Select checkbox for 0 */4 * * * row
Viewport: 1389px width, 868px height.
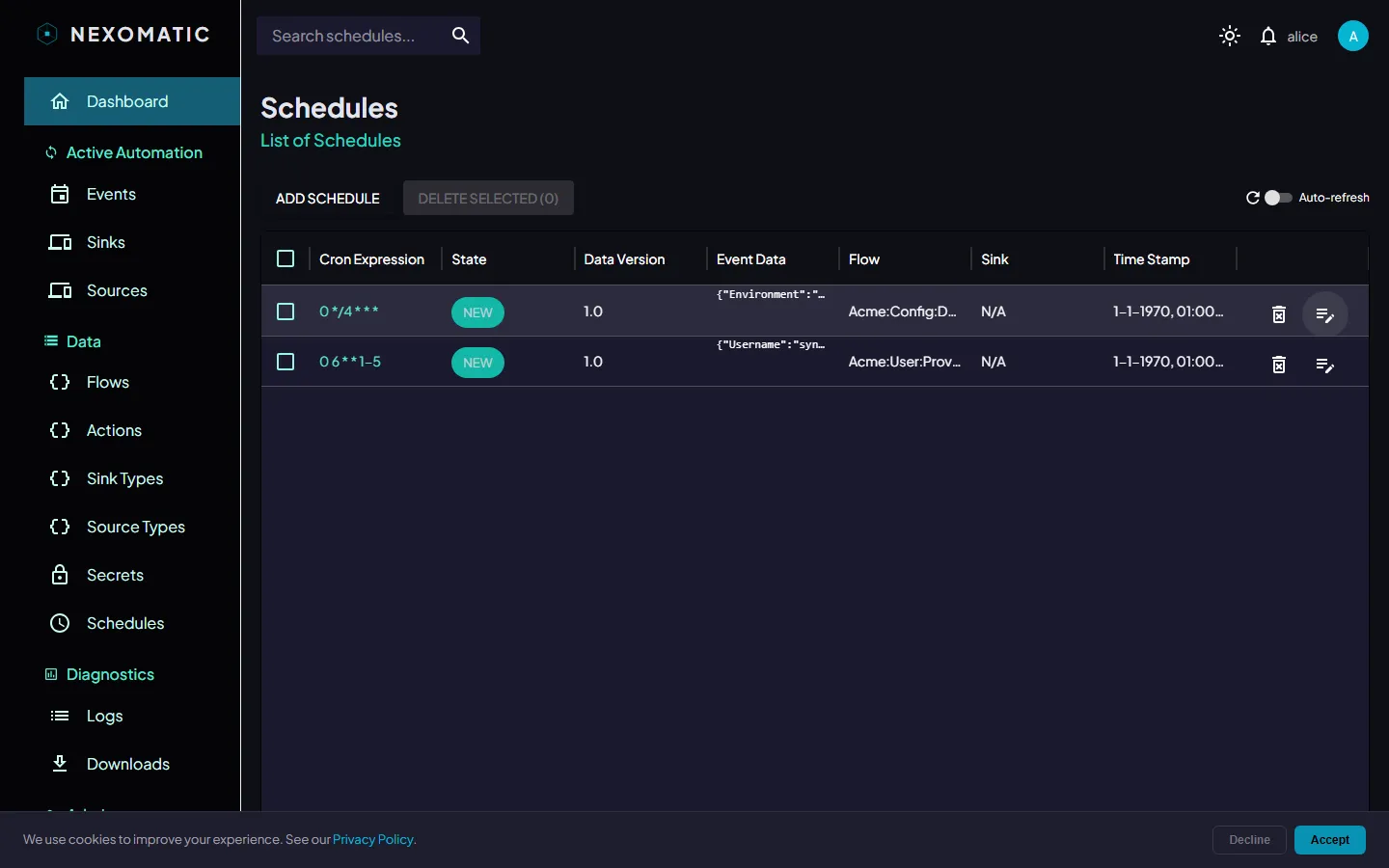(286, 312)
